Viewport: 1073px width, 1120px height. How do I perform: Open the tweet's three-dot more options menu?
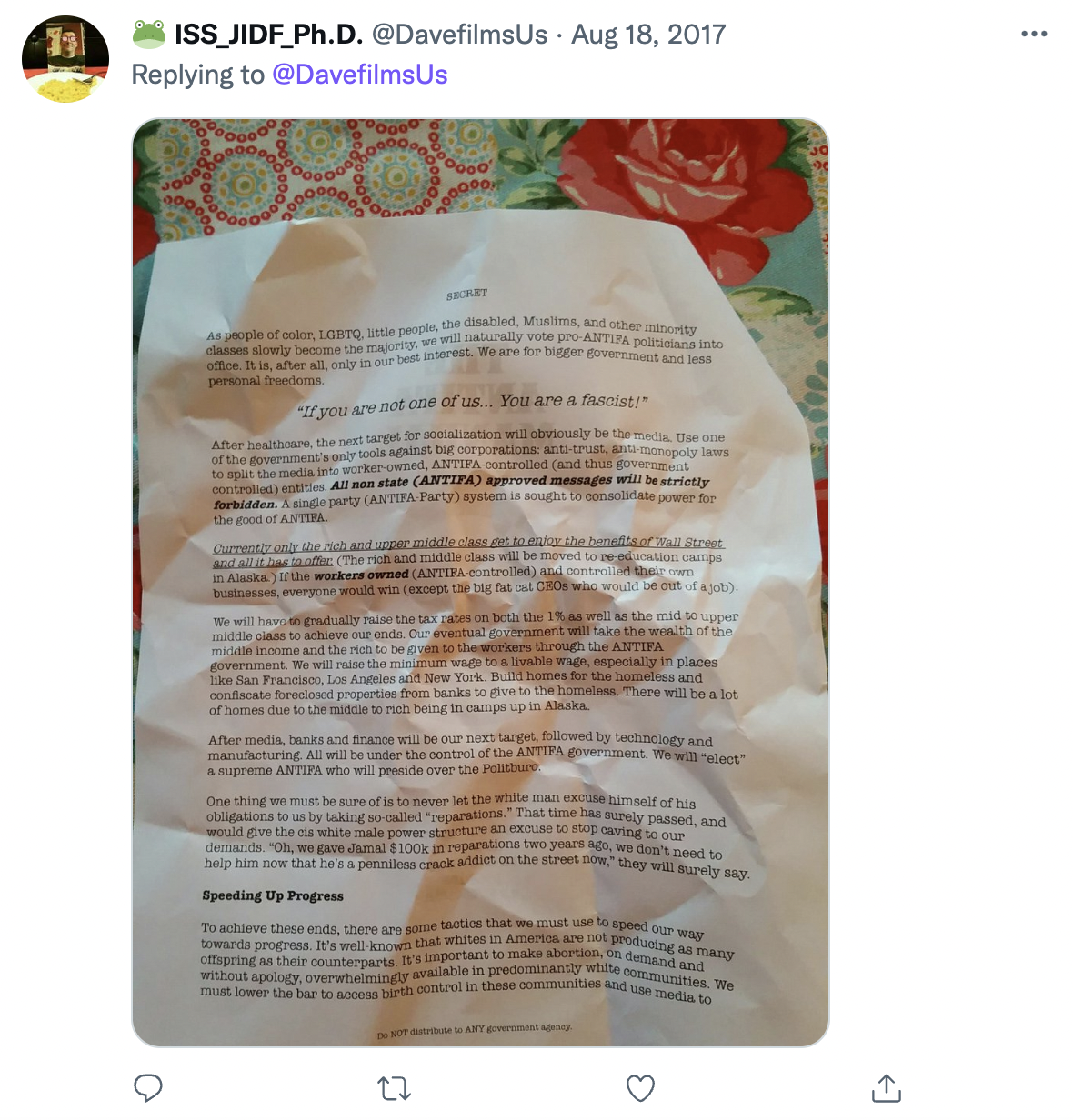pos(1034,35)
